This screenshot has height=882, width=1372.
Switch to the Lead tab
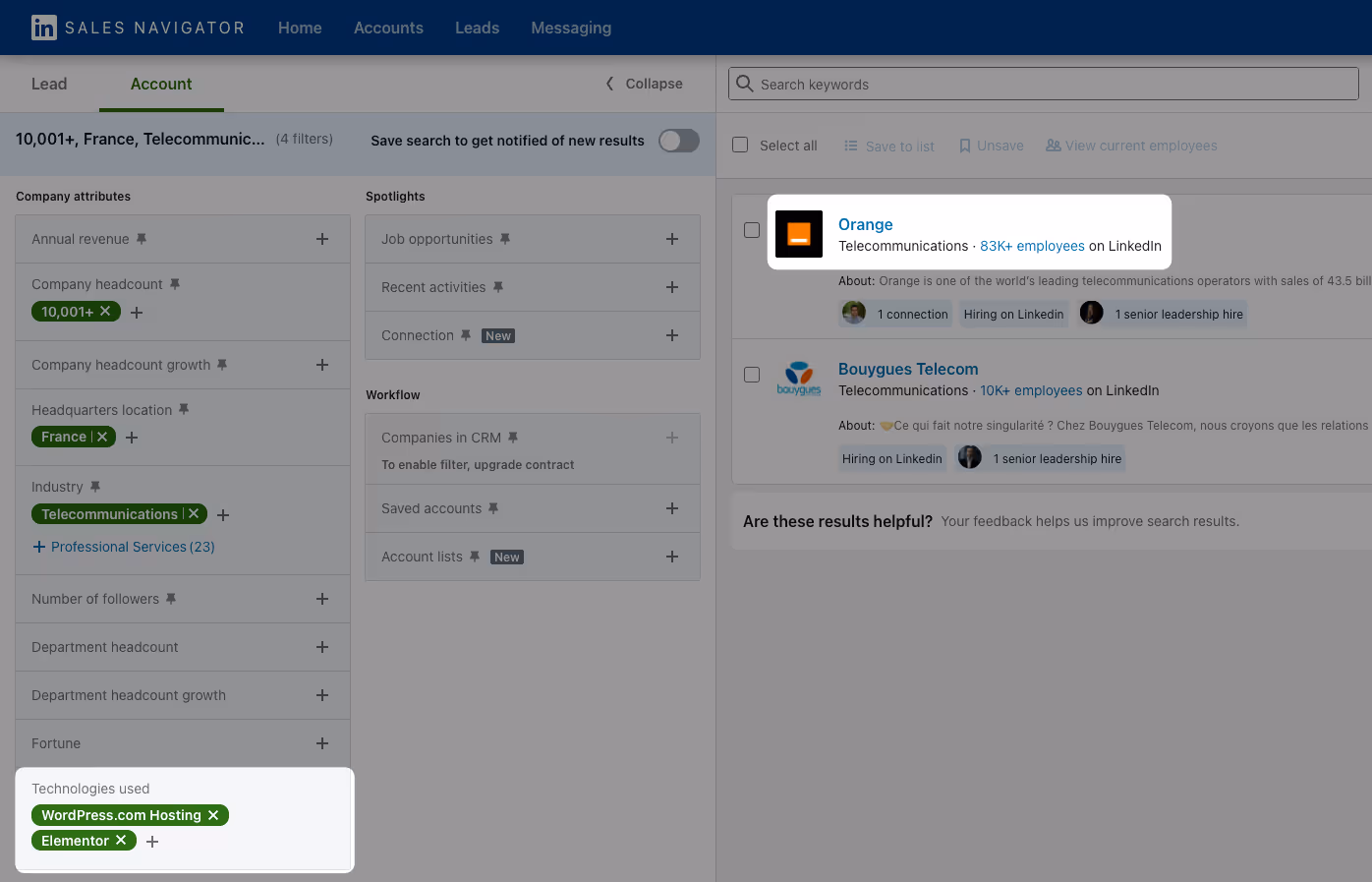49,84
